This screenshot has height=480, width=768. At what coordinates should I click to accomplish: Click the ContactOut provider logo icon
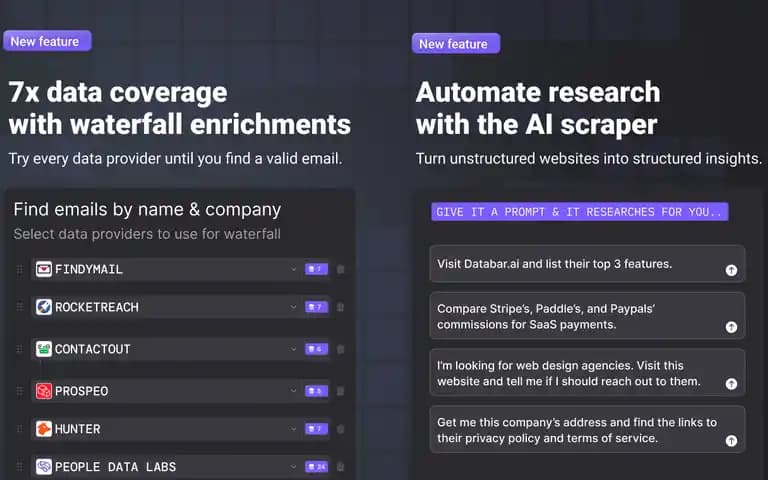44,349
